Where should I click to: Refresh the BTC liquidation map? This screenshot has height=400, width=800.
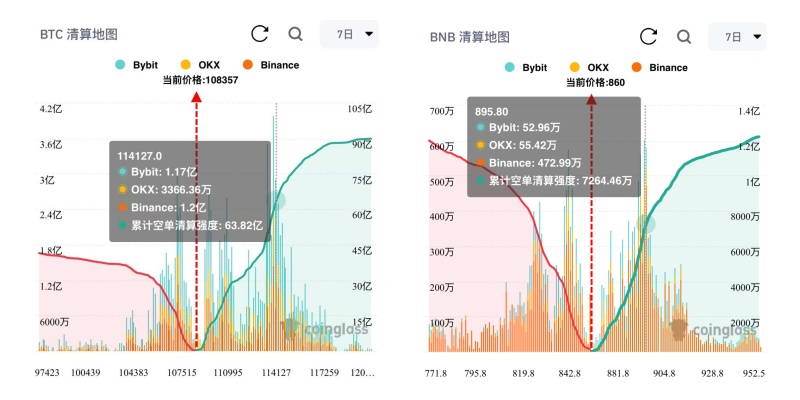click(x=260, y=34)
